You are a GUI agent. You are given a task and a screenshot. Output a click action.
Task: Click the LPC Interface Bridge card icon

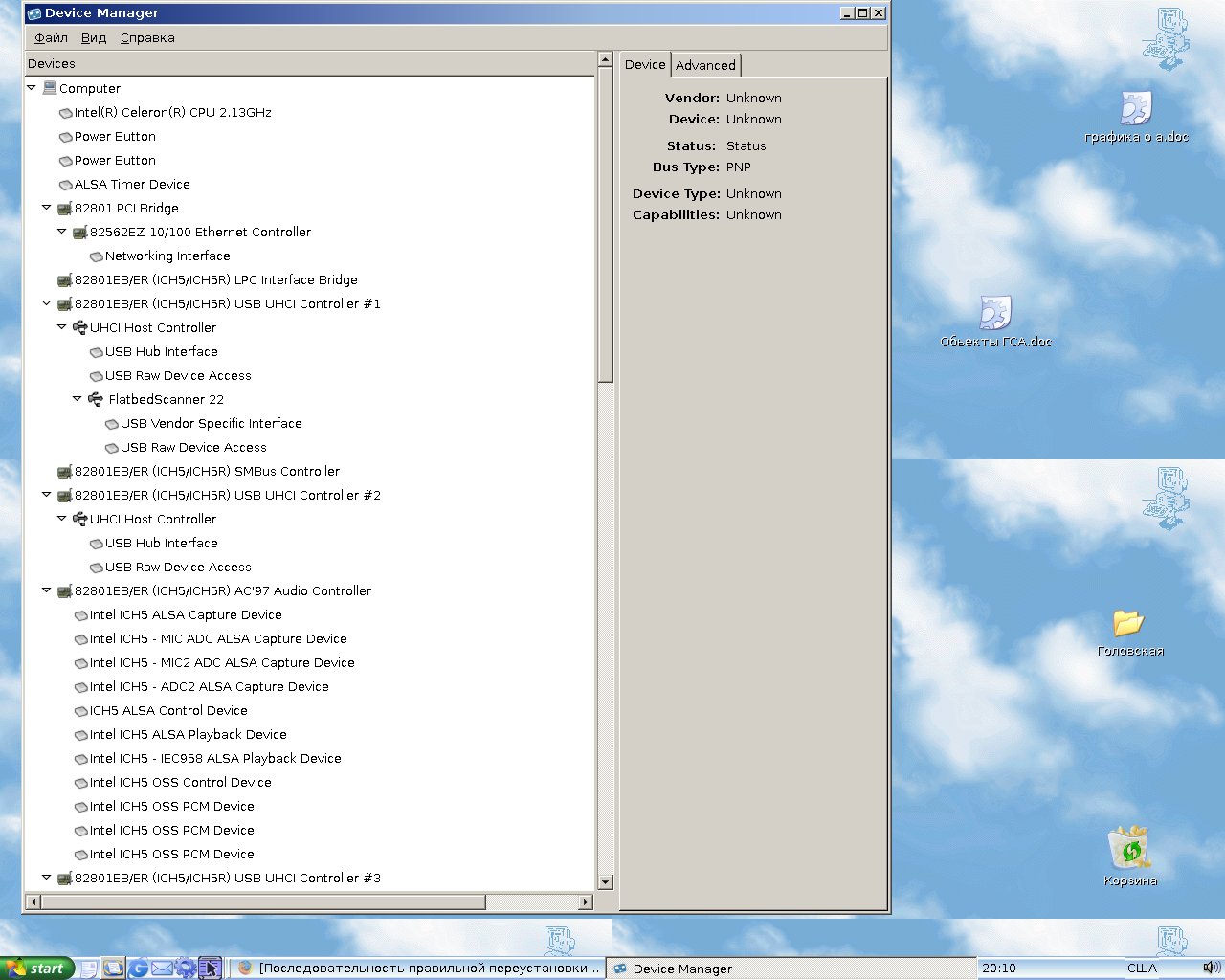[65, 280]
